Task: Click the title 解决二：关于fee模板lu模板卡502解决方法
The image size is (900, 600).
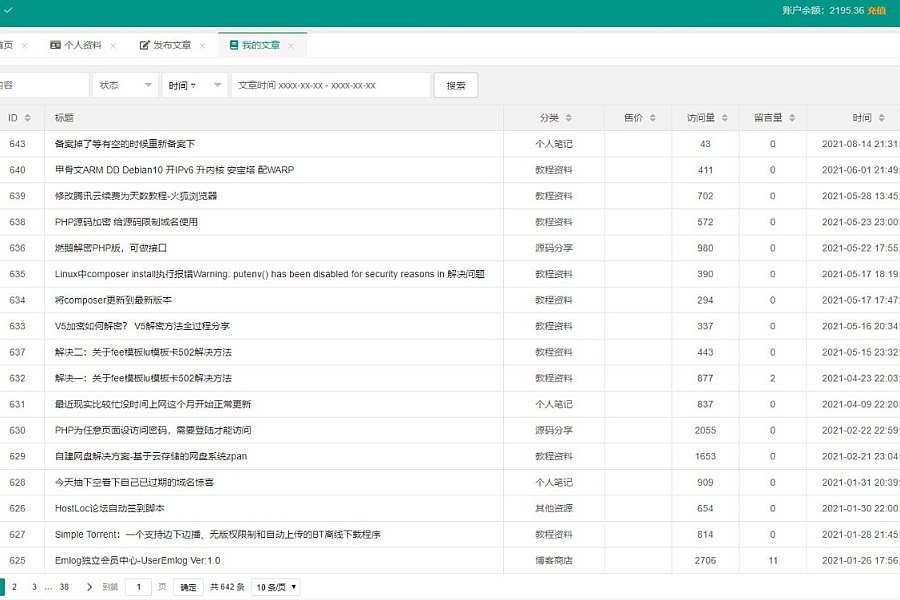Action: [x=143, y=352]
